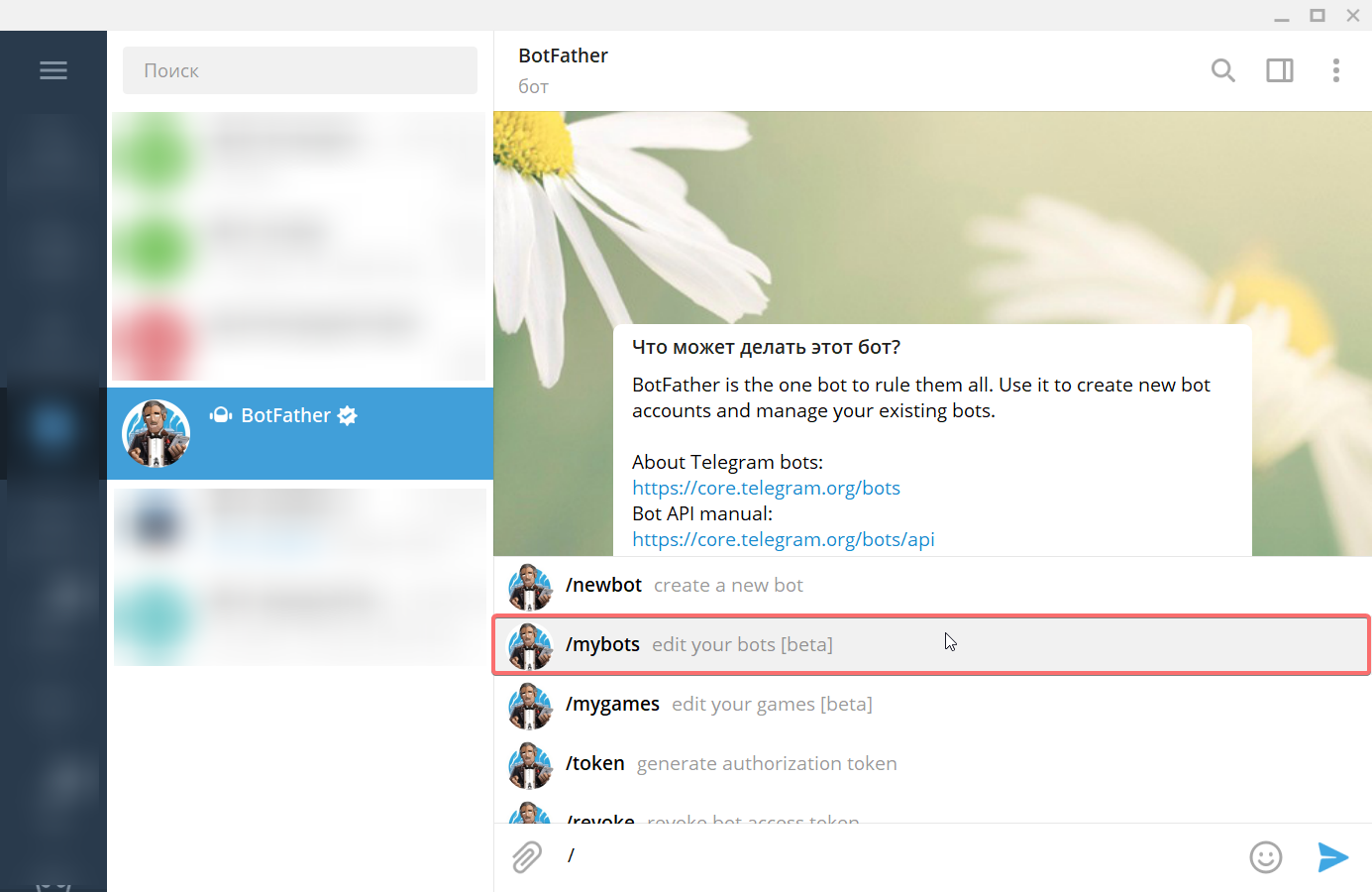1372x892 pixels.
Task: Open the hamburger main menu
Action: coord(53,70)
